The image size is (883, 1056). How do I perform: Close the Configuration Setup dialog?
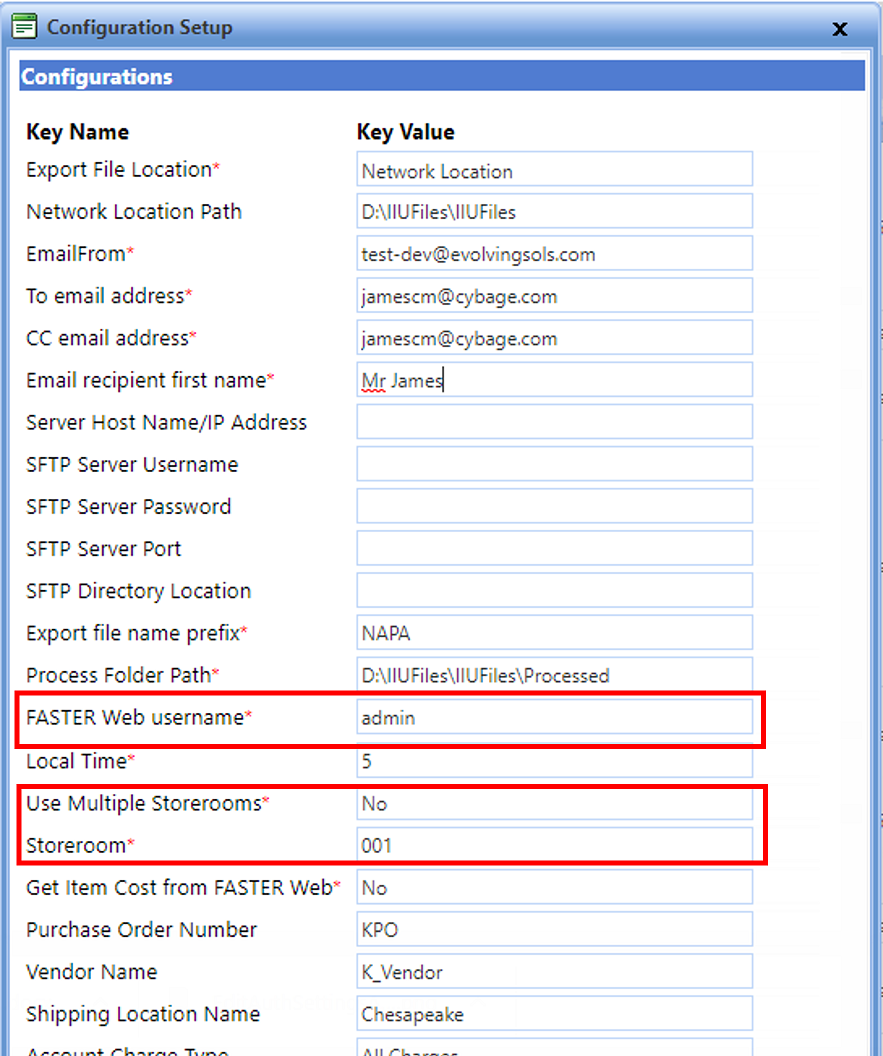point(839,29)
